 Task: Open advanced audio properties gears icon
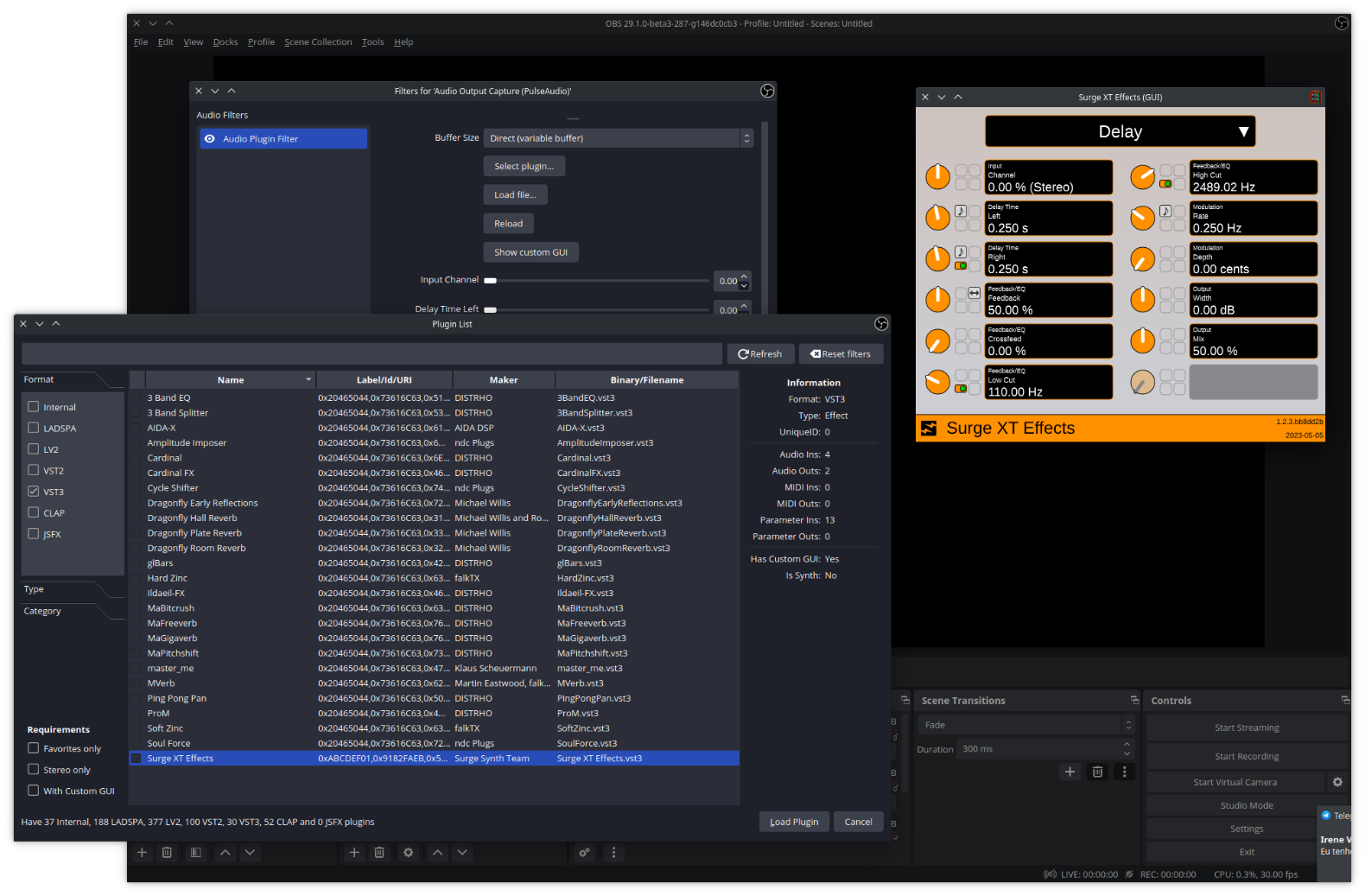585,853
